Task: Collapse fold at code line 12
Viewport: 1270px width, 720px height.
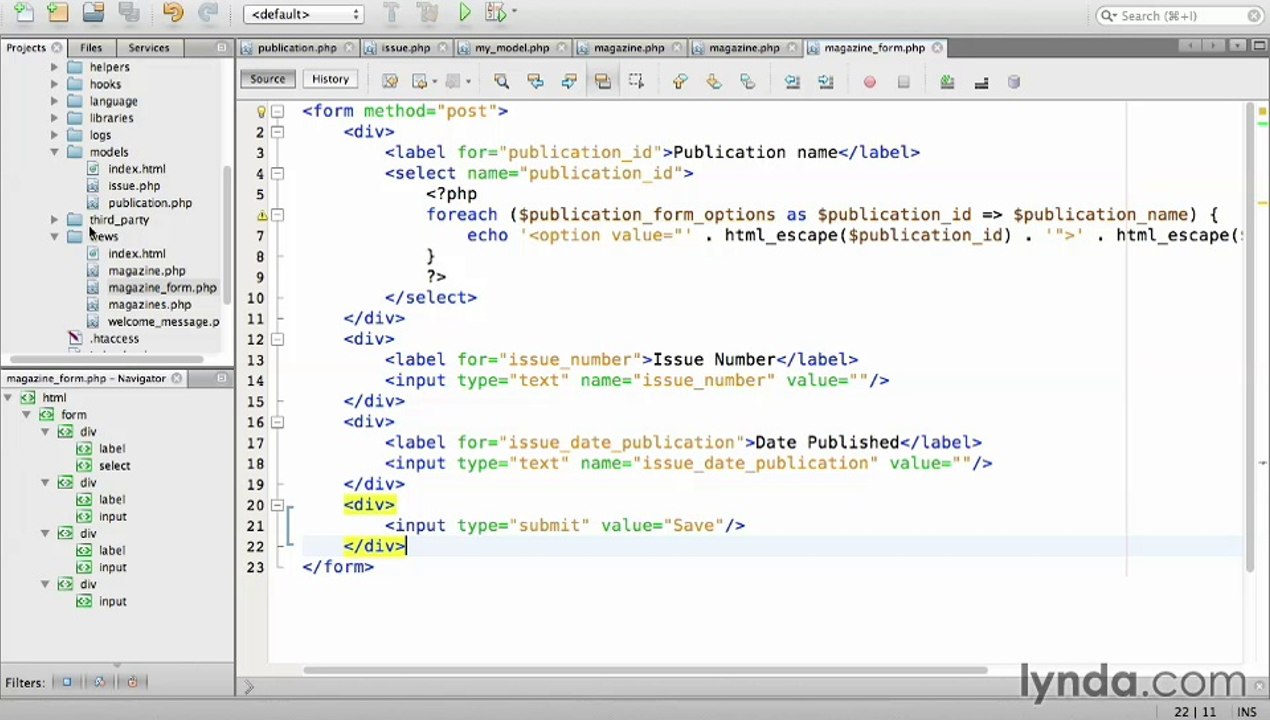Action: coord(277,339)
